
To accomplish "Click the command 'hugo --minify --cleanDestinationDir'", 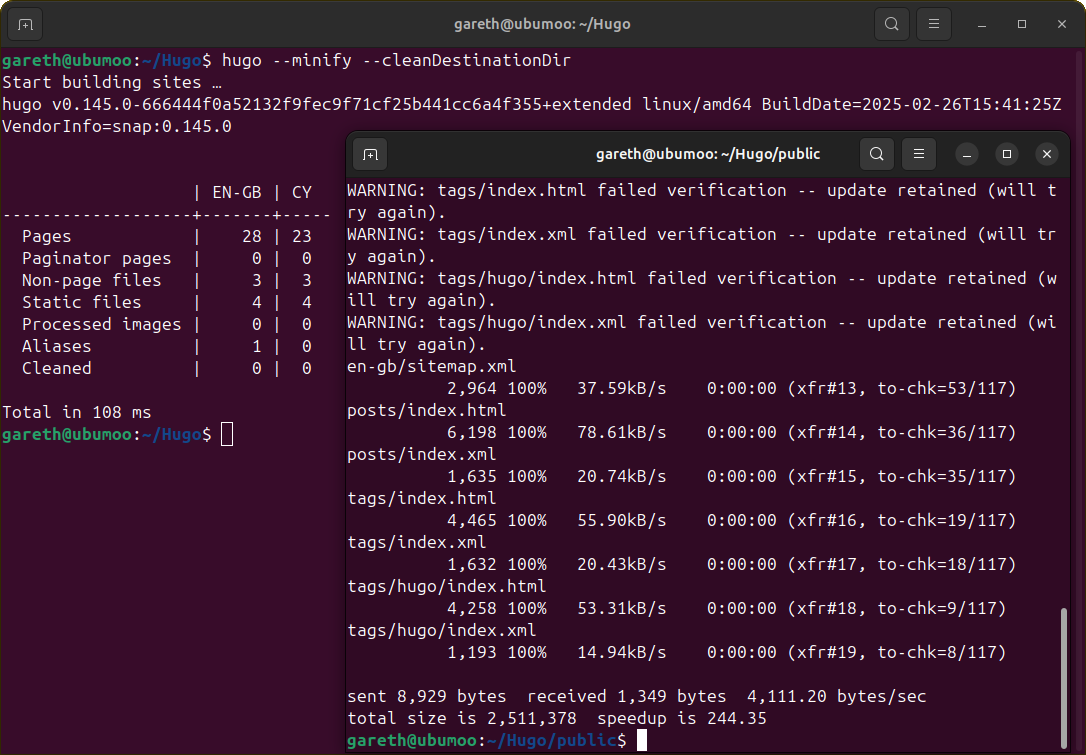I will click(x=396, y=60).
